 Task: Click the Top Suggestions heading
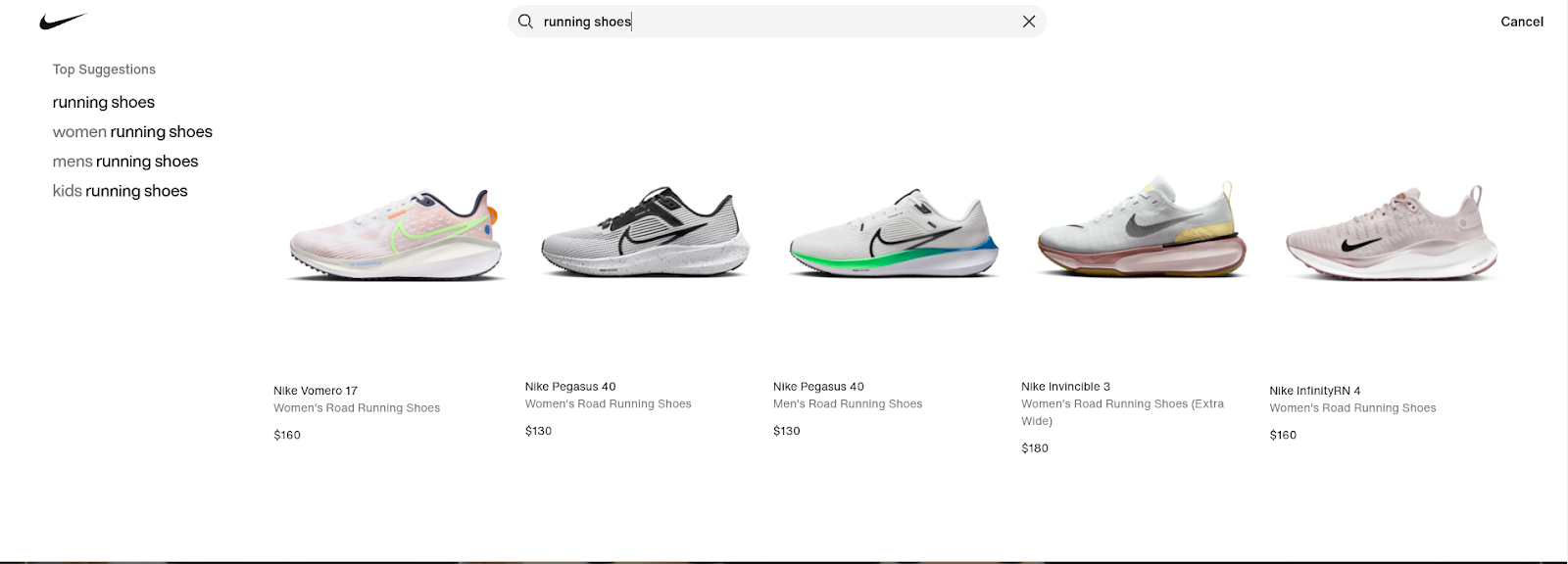104,70
